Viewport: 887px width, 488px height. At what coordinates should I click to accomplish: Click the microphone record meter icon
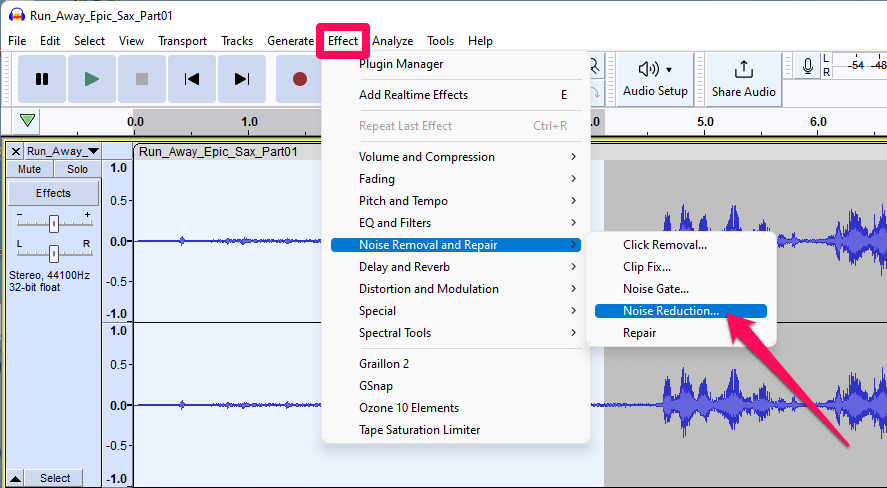tap(808, 66)
